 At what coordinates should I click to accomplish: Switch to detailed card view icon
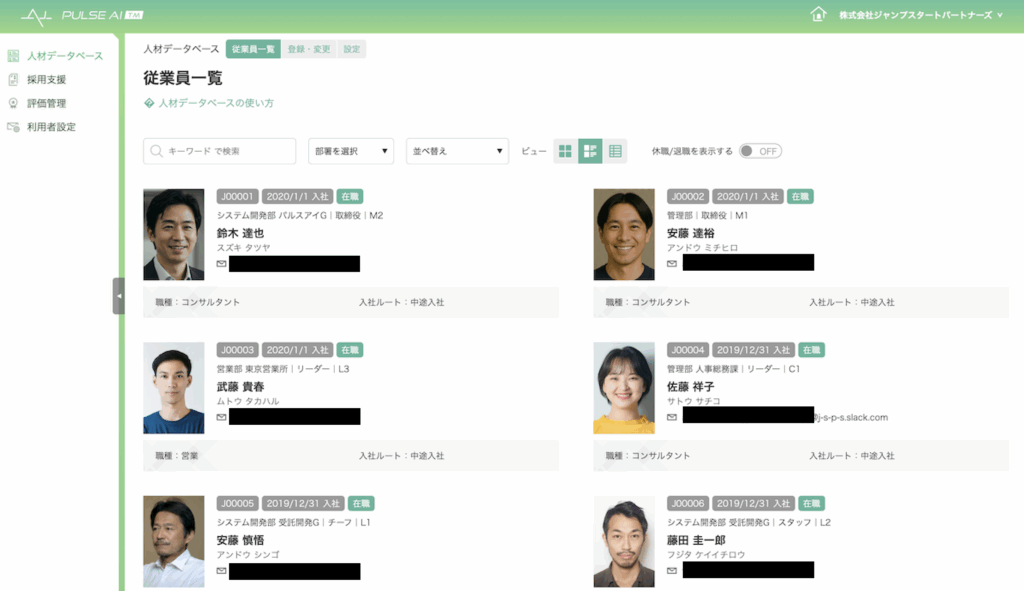coord(590,151)
